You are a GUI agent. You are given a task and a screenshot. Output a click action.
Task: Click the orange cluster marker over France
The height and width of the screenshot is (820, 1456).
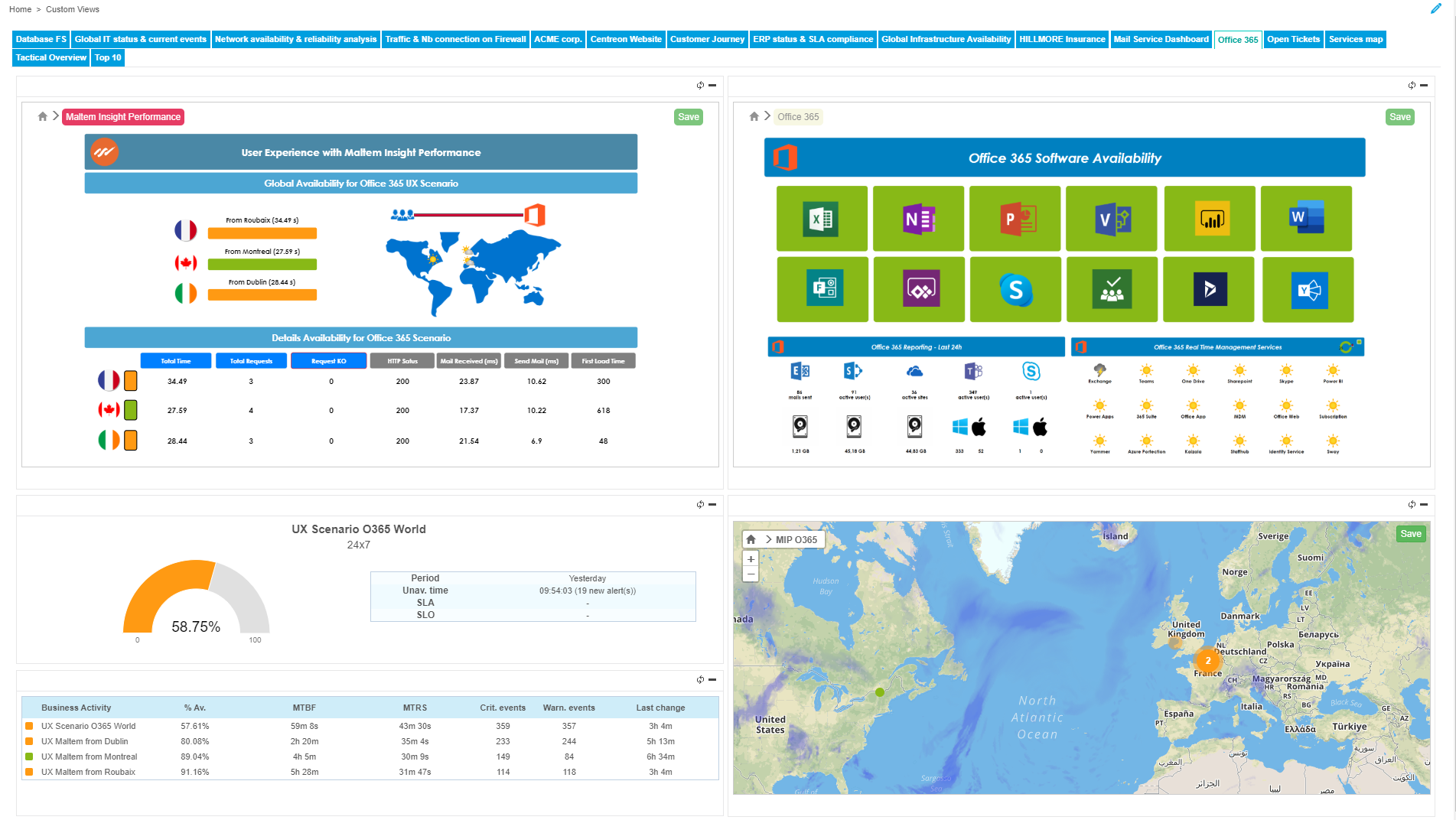coord(1208,661)
